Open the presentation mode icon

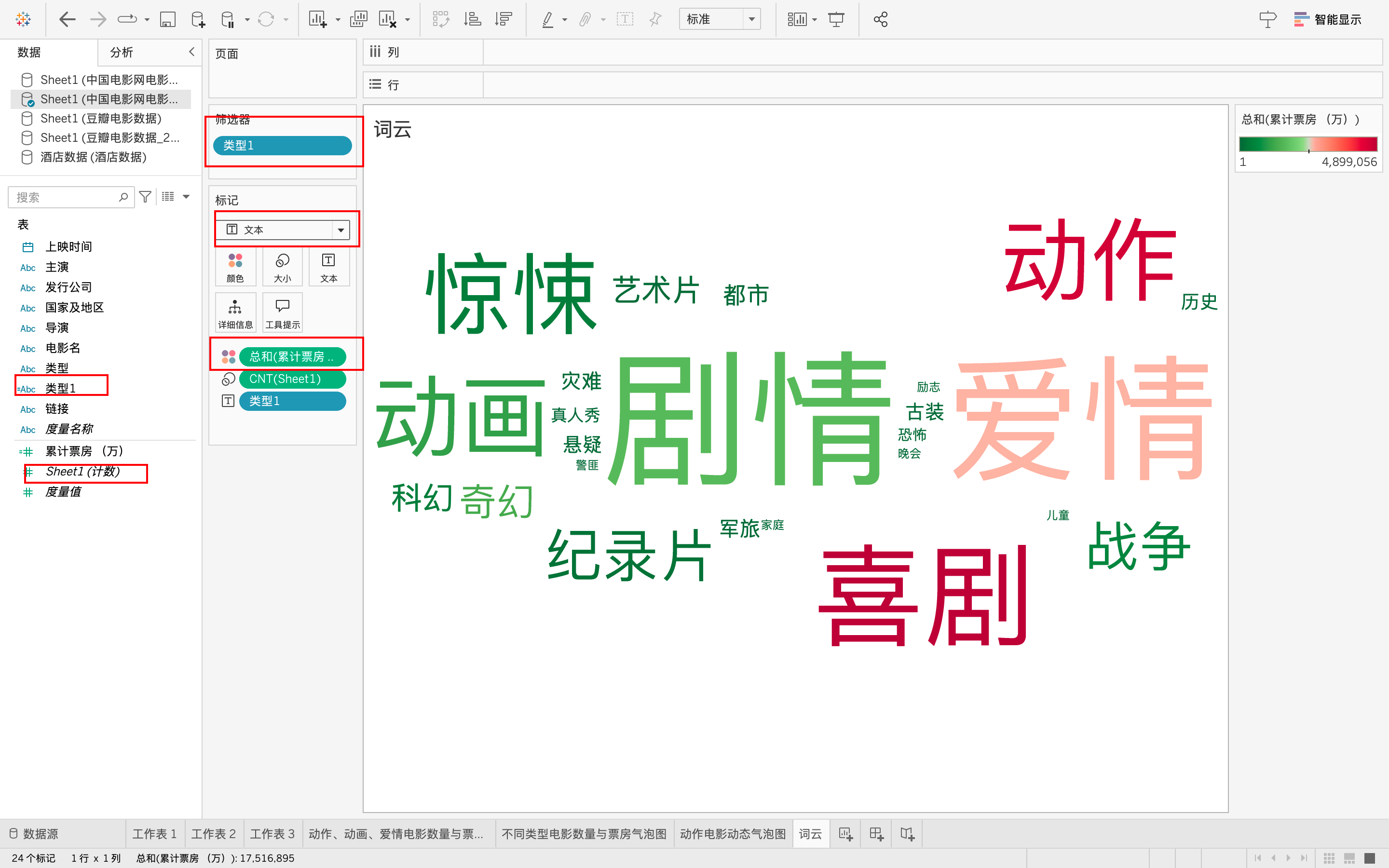[836, 19]
